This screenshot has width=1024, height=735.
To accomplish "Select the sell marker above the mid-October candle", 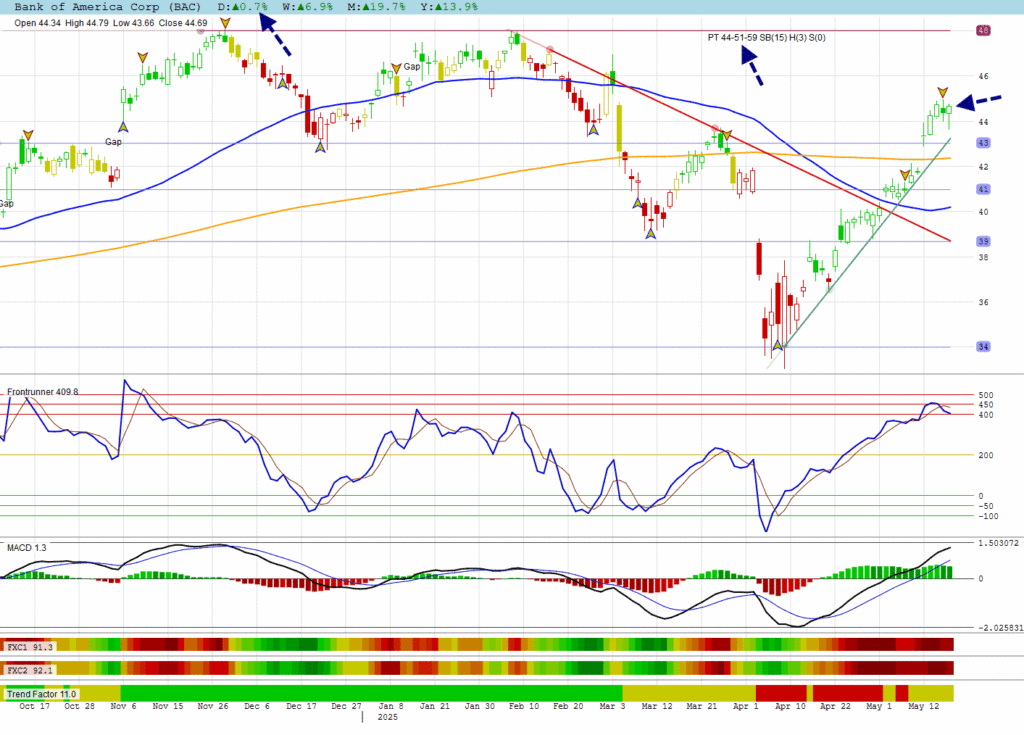I will tap(27, 135).
